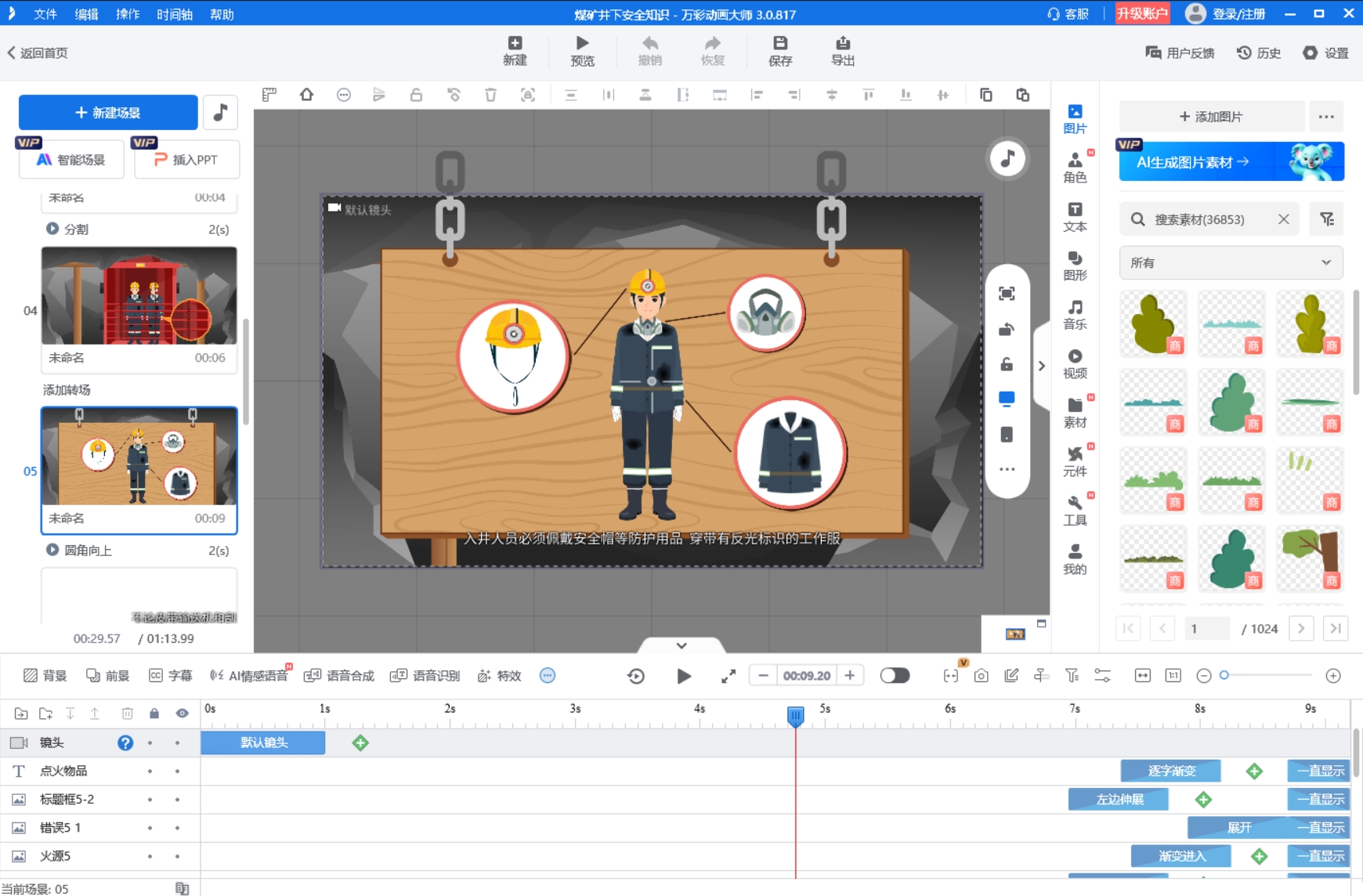The height and width of the screenshot is (896, 1363).
Task: Toggle second dot on 火源5 track
Action: [178, 856]
